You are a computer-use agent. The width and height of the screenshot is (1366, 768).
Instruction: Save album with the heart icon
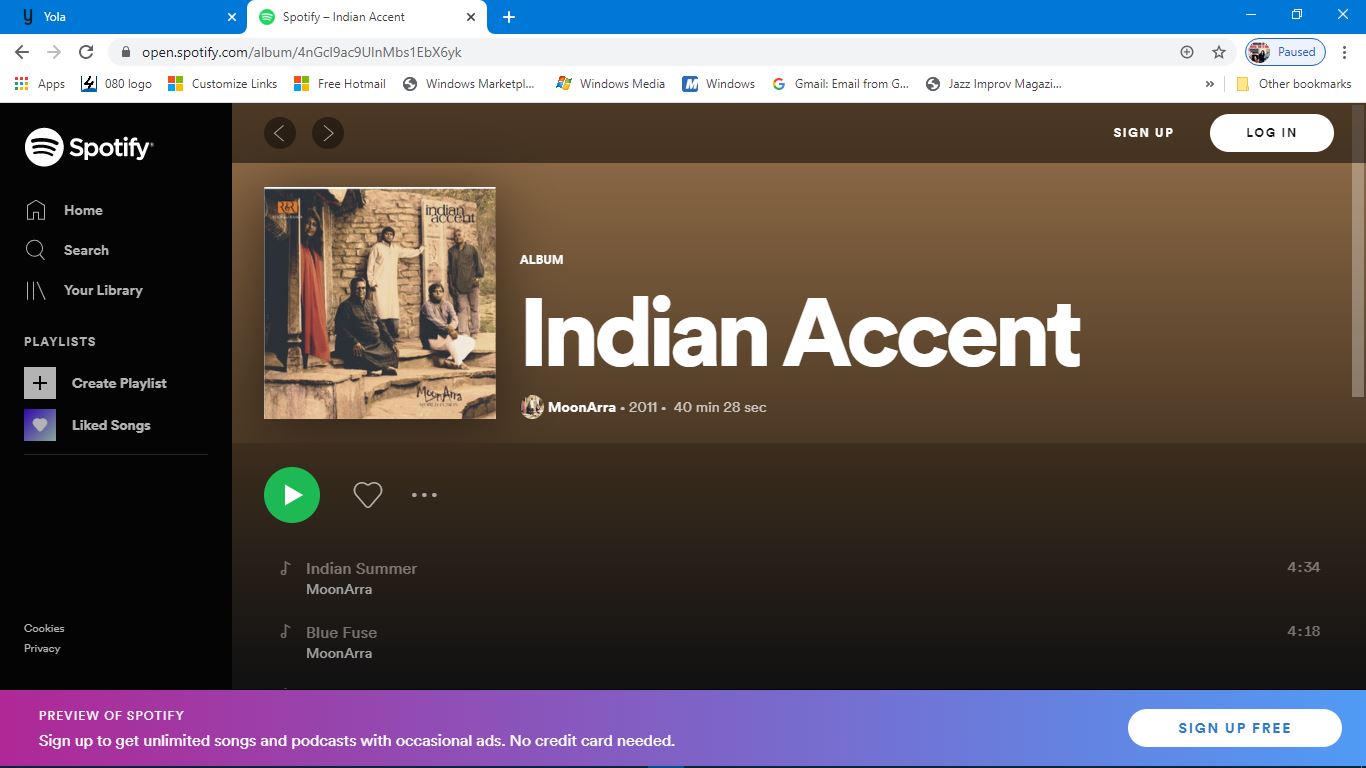click(x=368, y=495)
